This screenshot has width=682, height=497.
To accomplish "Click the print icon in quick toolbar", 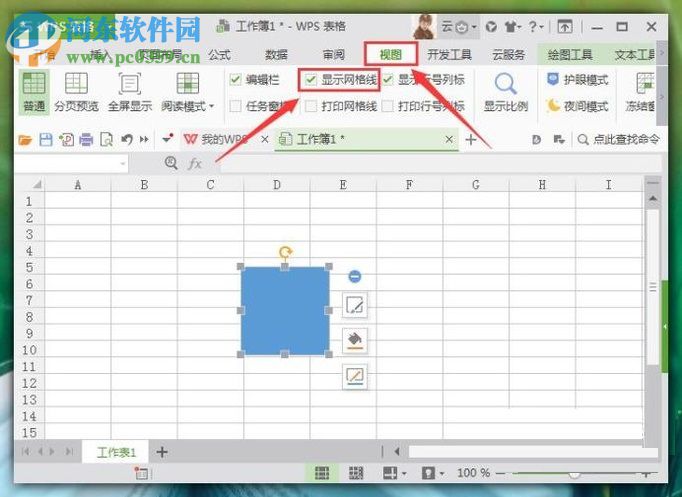I will click(x=86, y=140).
